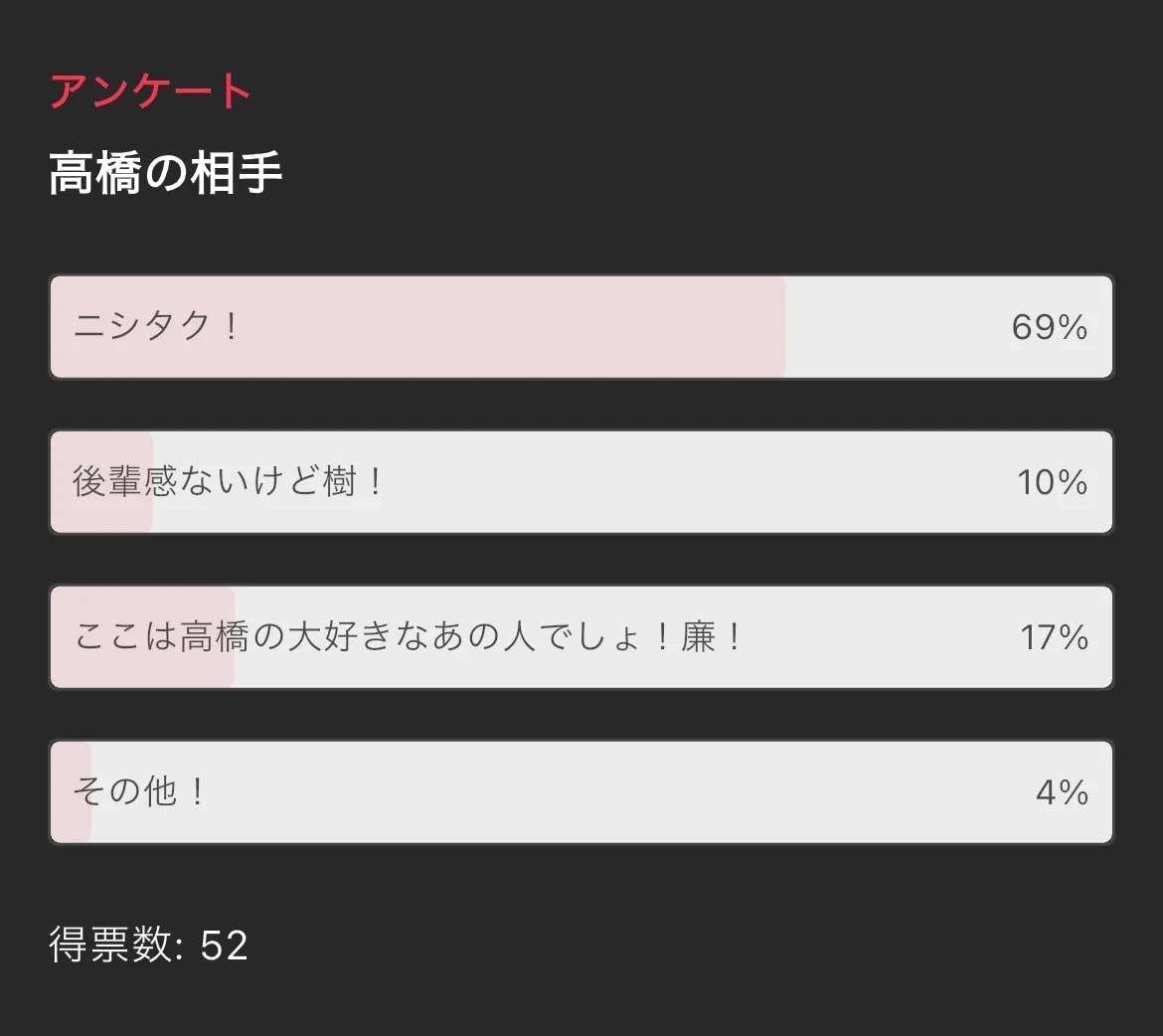Click the word 廉 in third option
Screen dimensions: 1163x1036
(699, 637)
